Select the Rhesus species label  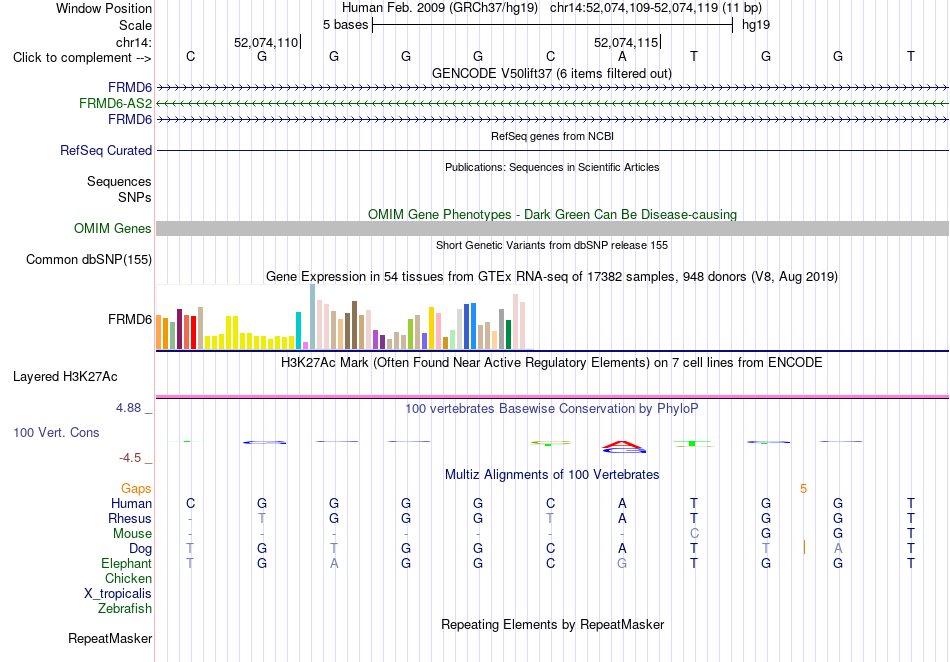pyautogui.click(x=130, y=518)
